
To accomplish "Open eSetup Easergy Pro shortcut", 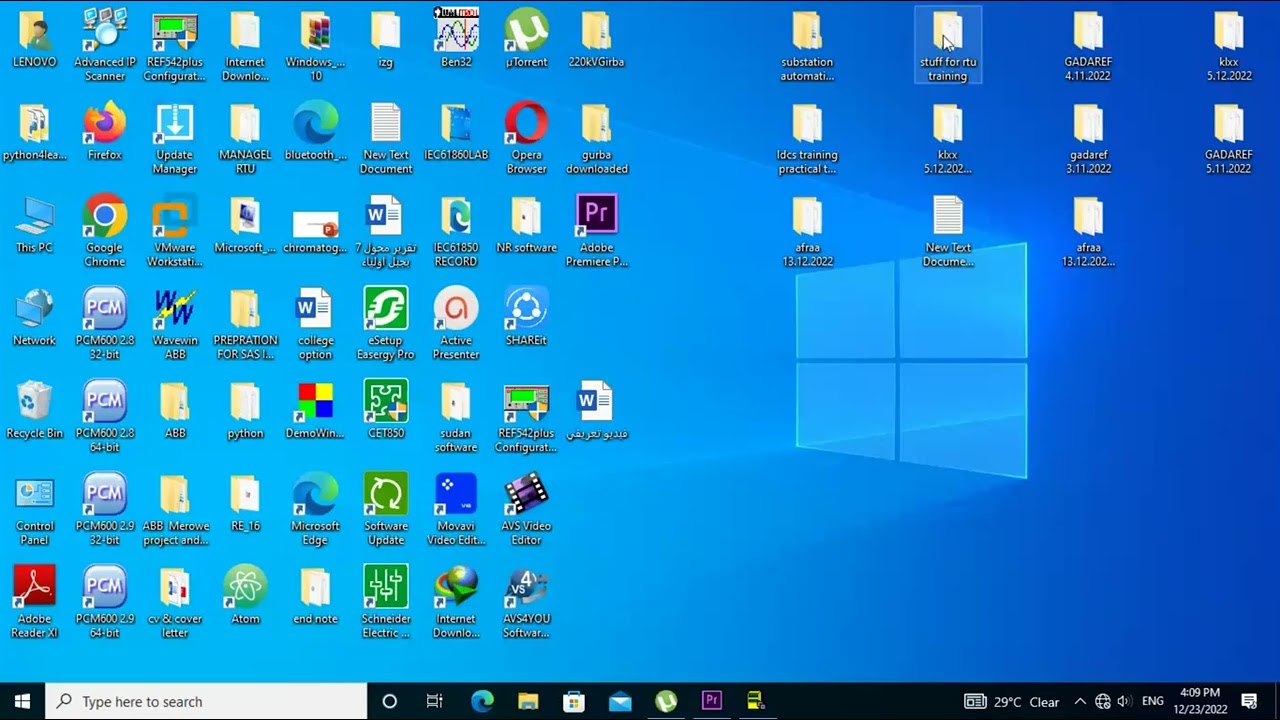I will point(386,324).
